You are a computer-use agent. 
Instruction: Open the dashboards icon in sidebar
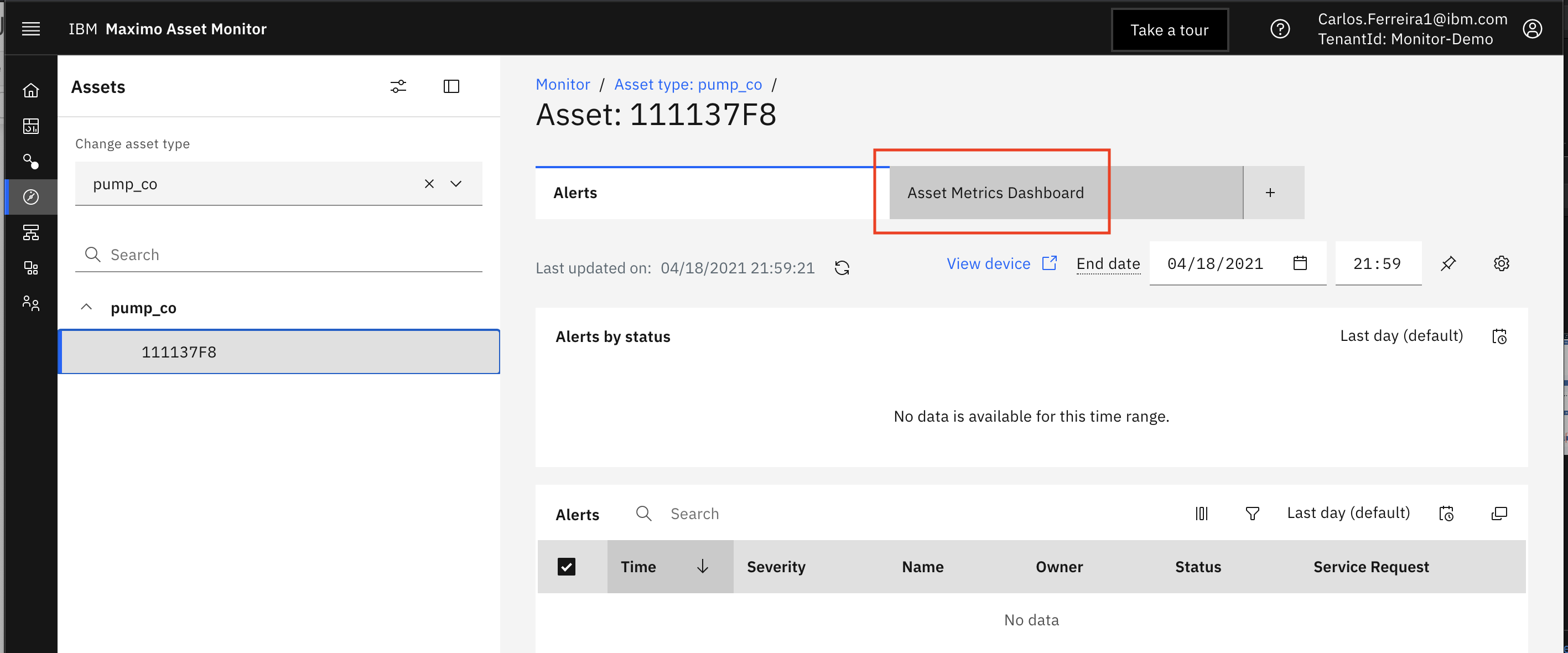pos(31,126)
